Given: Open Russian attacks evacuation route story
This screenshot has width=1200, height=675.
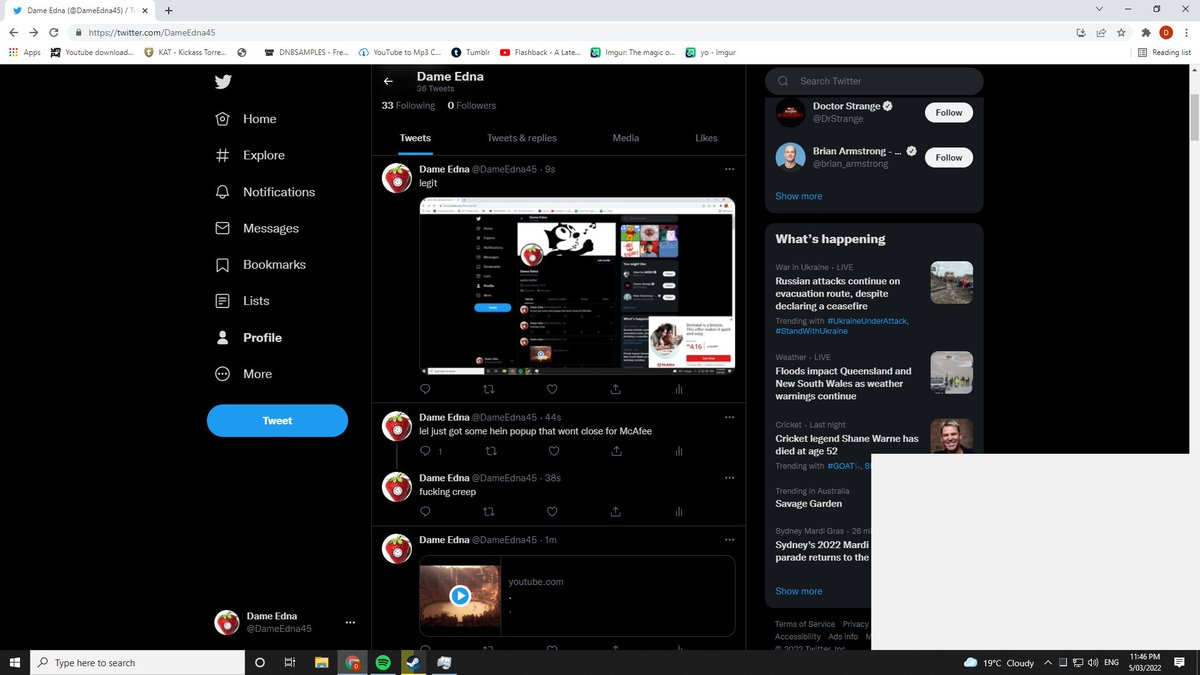Looking at the screenshot, I should 838,295.
